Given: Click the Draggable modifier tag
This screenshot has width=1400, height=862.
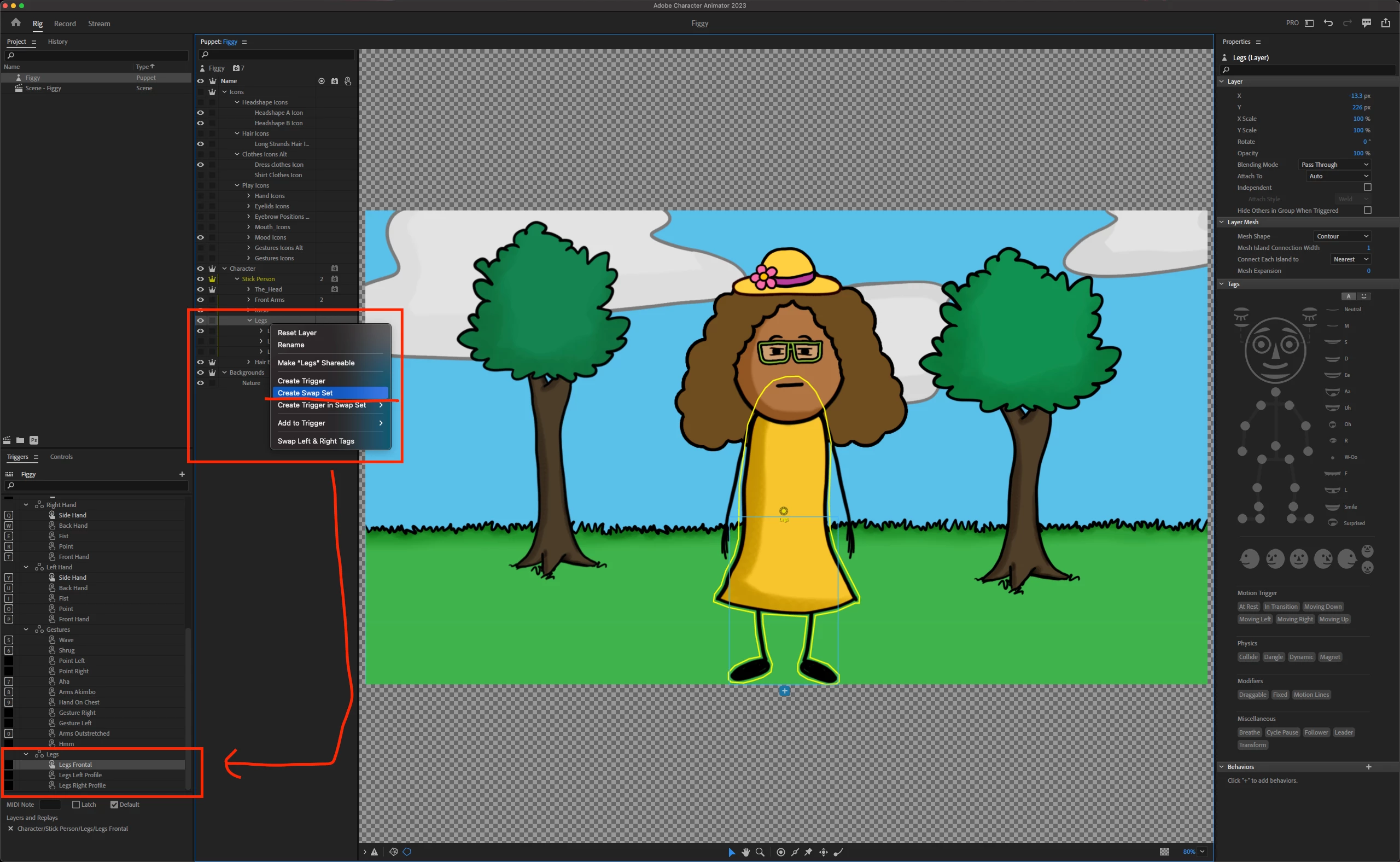Looking at the screenshot, I should 1252,695.
